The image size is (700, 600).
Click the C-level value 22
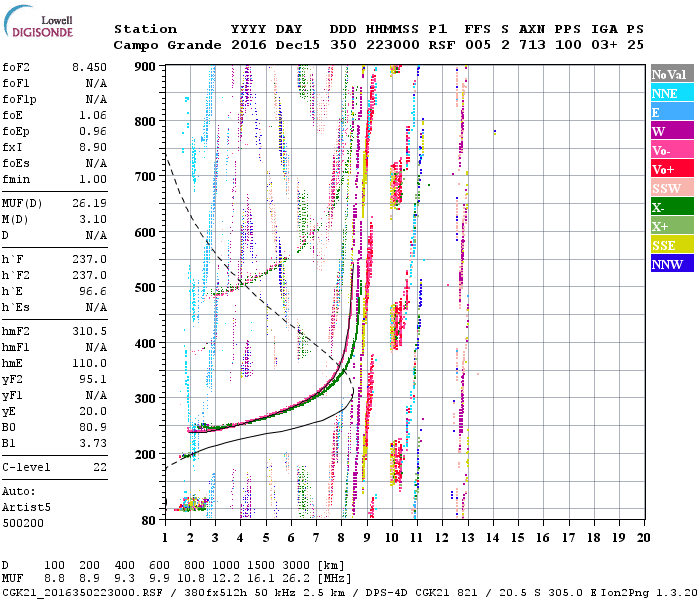tap(100, 467)
